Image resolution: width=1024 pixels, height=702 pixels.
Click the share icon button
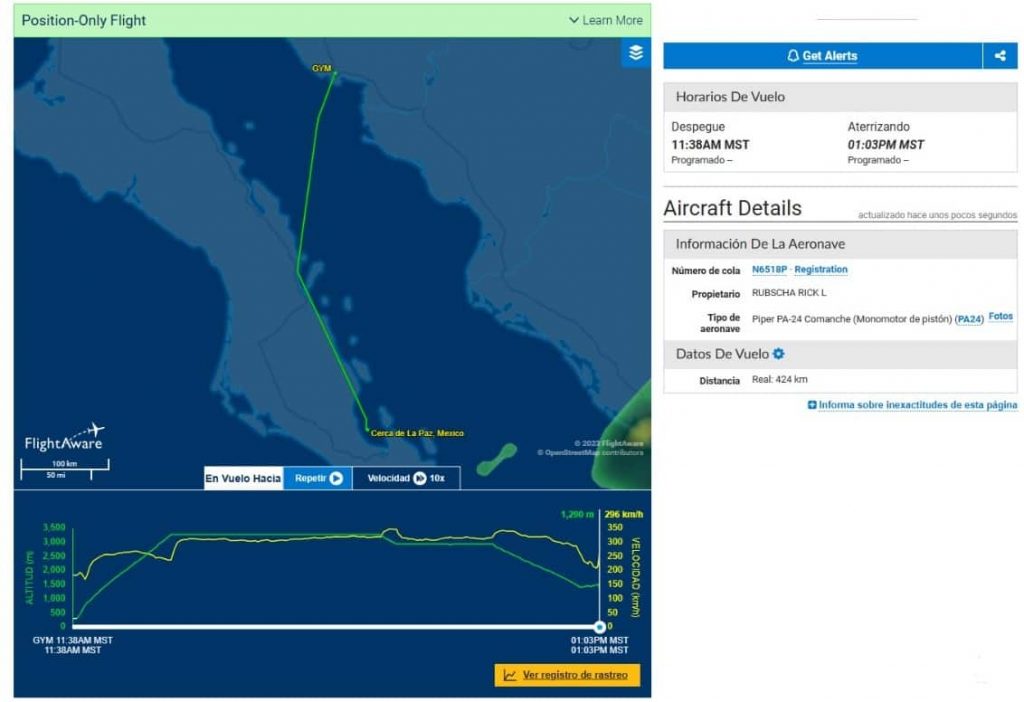[999, 56]
